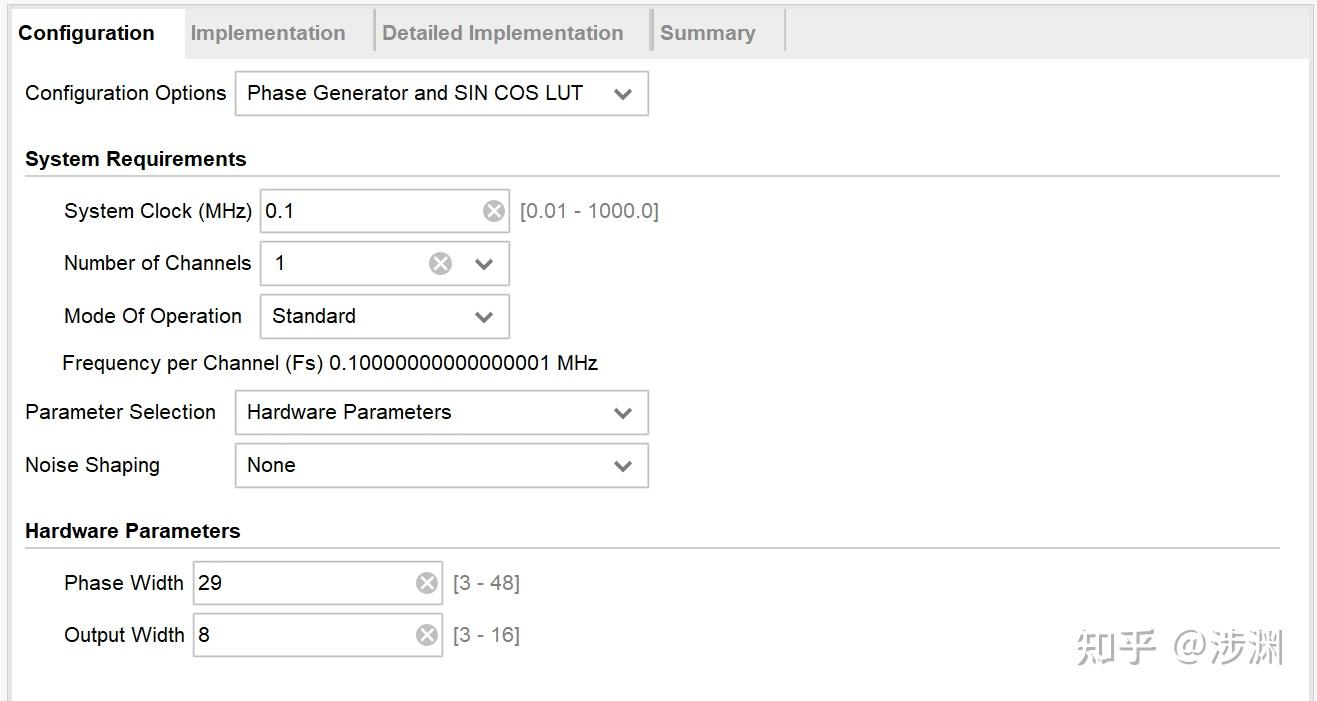Open the Configuration Options dropdown

click(441, 93)
